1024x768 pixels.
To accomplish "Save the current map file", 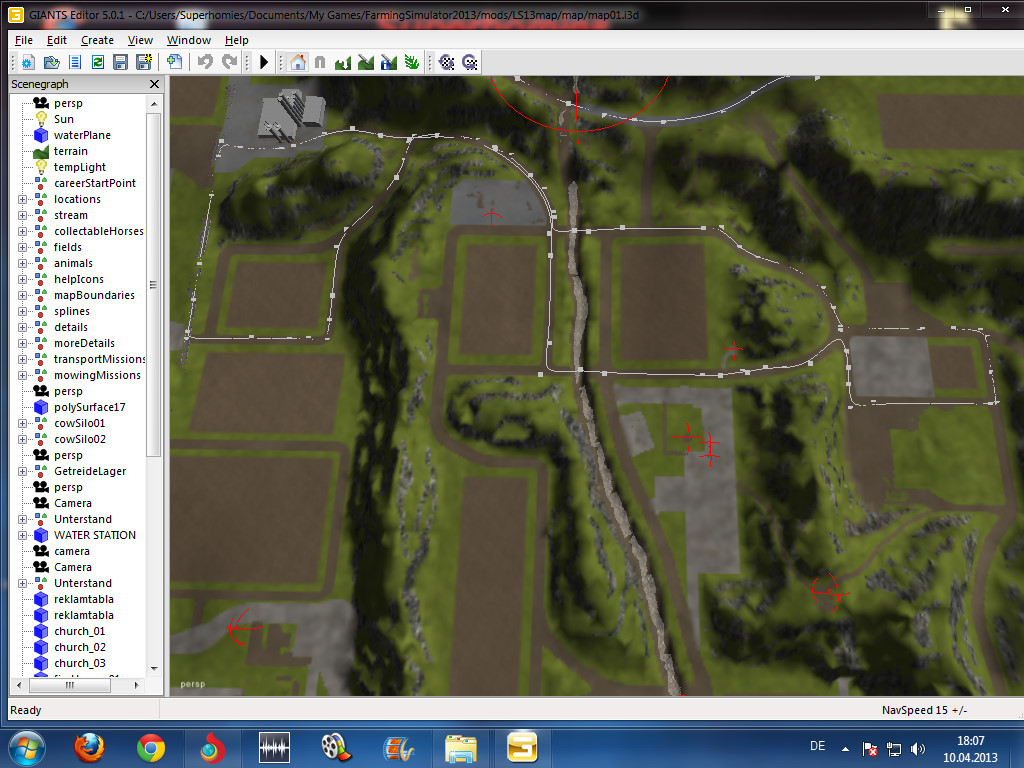I will point(120,63).
